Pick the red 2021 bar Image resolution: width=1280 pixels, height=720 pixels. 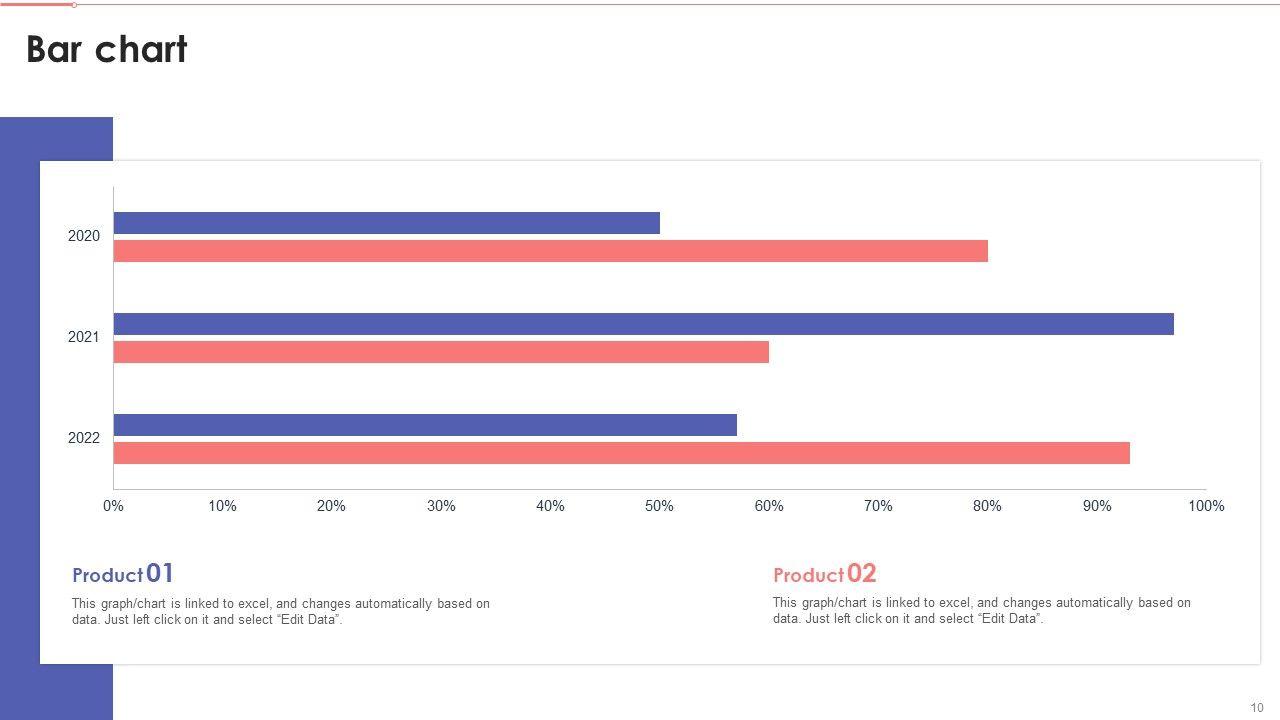441,352
